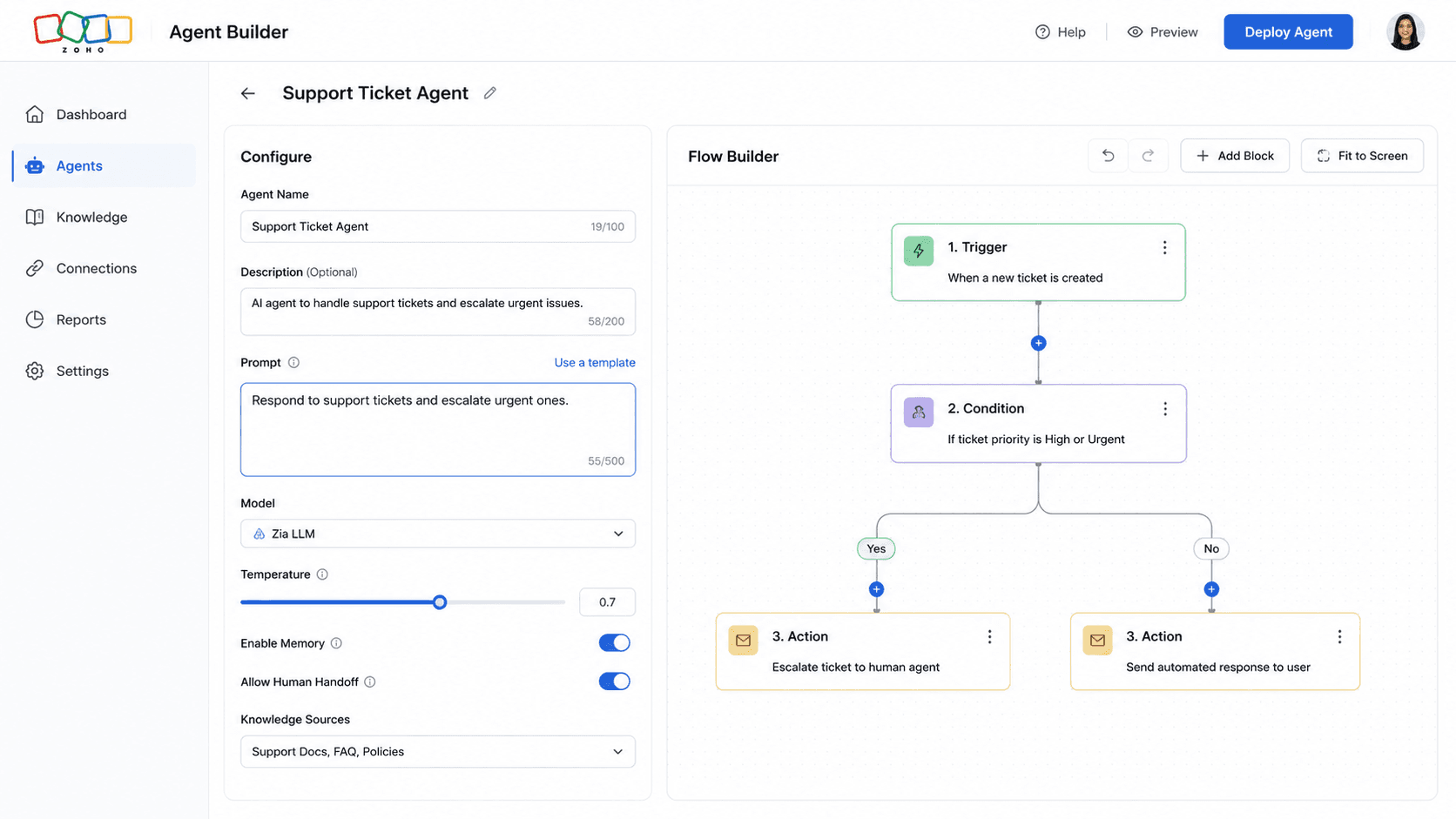Click the Trigger lightning bolt icon
This screenshot has width=1456, height=819.
pyautogui.click(x=919, y=251)
